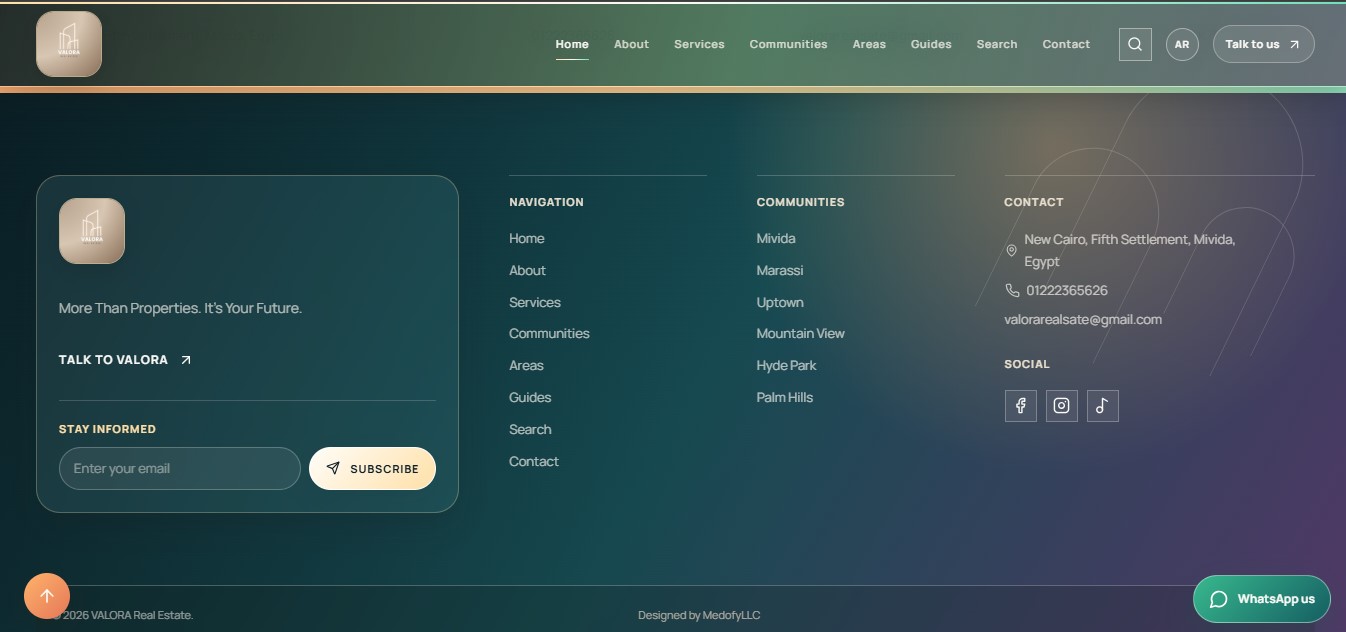Open the Communities item in top navigation
The width and height of the screenshot is (1346, 632).
(x=788, y=44)
